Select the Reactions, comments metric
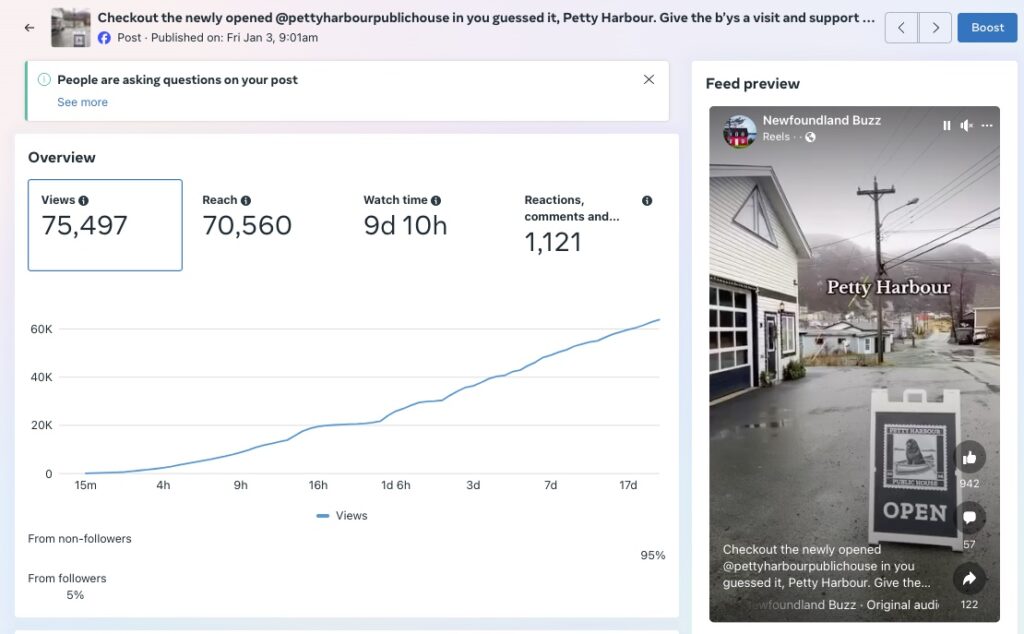This screenshot has height=634, width=1024. 588,224
